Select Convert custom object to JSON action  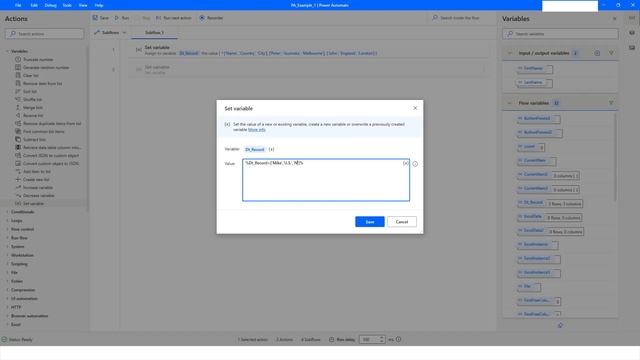pos(51,164)
